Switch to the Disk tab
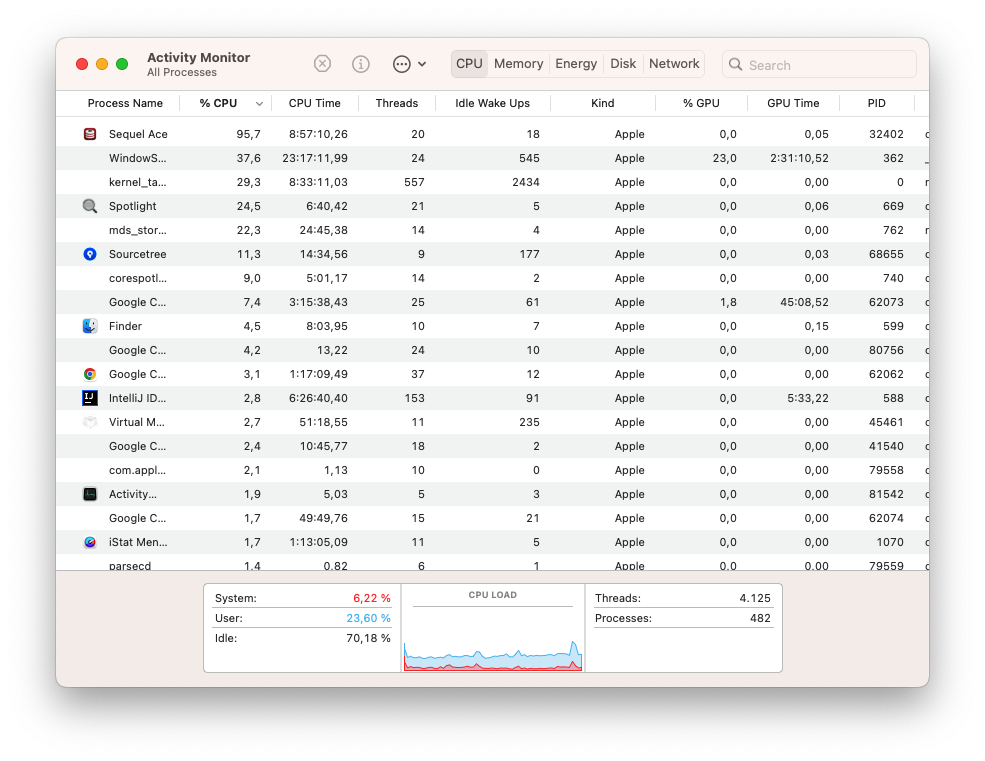Image resolution: width=985 pixels, height=761 pixels. click(x=622, y=63)
